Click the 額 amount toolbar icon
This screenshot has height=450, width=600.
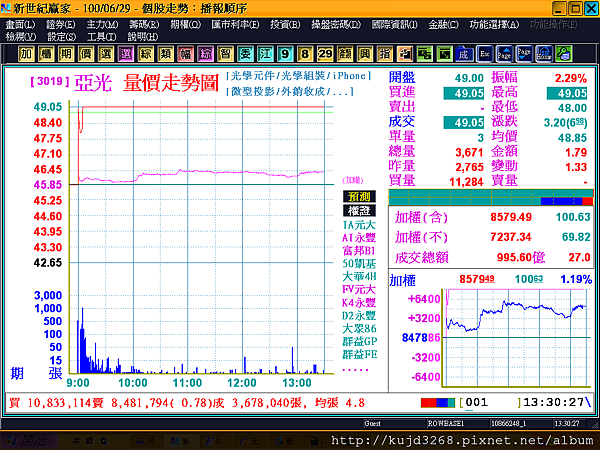[345, 54]
